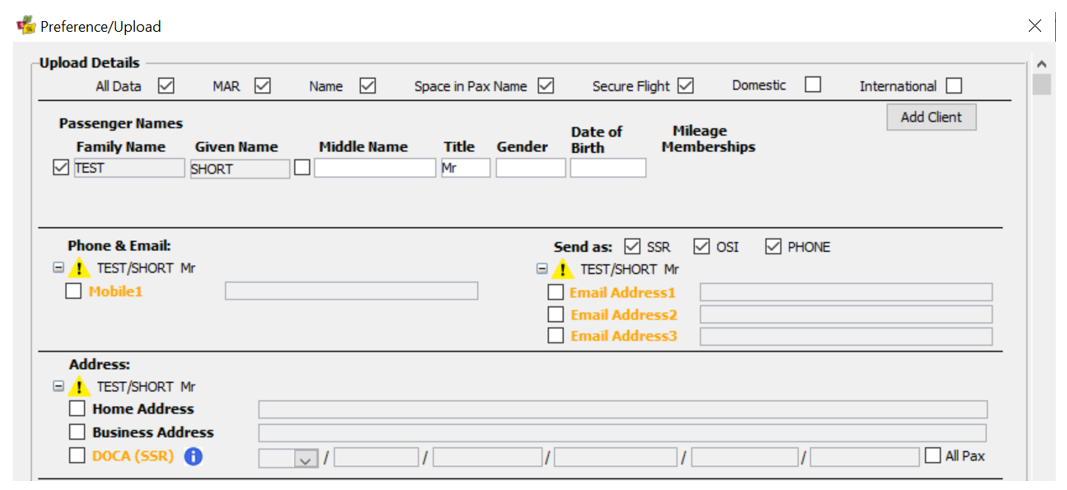Tick the Mobile1 checkbox
Image resolution: width=1067 pixels, height=490 pixels.
pos(73,291)
